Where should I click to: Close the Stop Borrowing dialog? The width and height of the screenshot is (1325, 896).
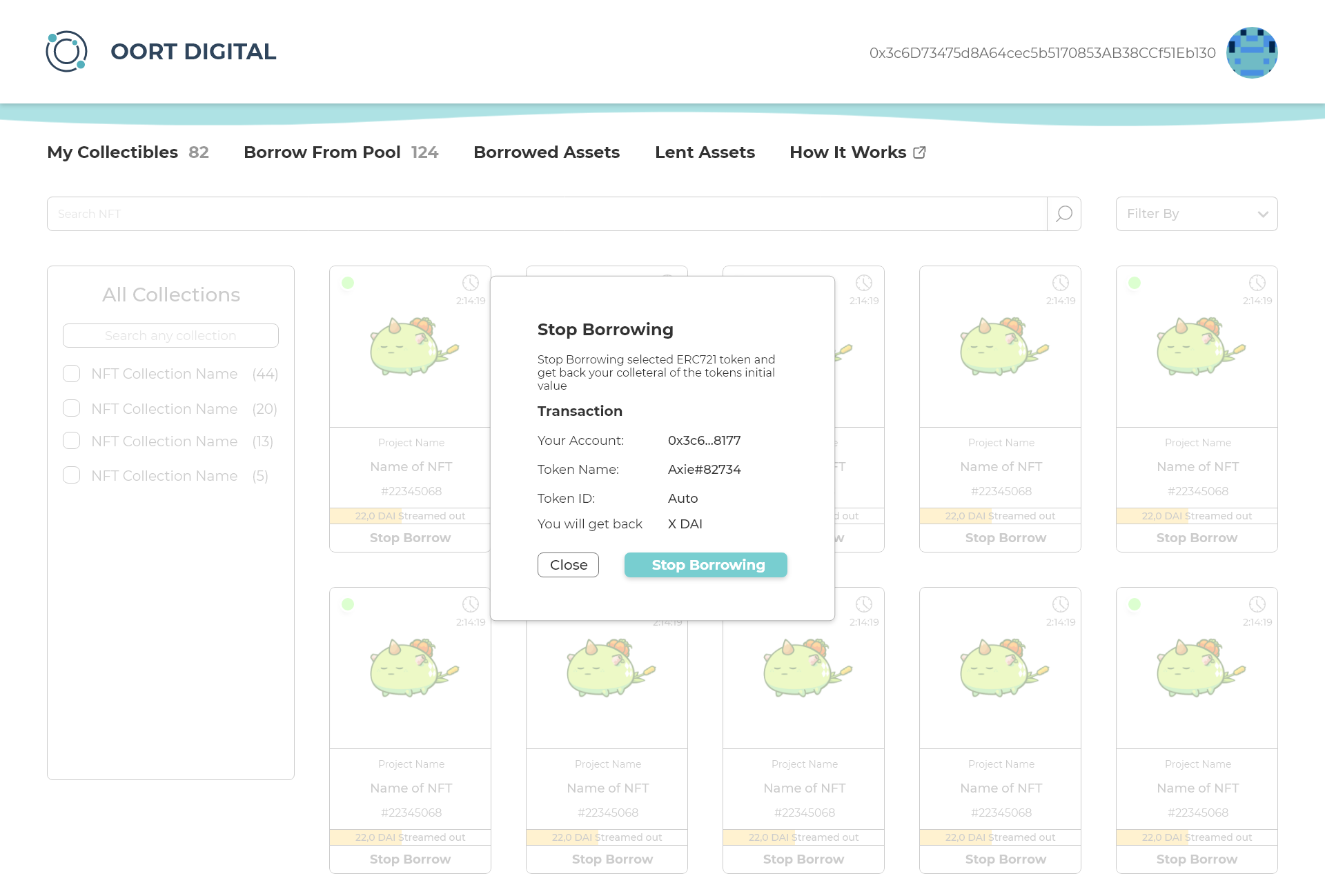click(x=568, y=565)
